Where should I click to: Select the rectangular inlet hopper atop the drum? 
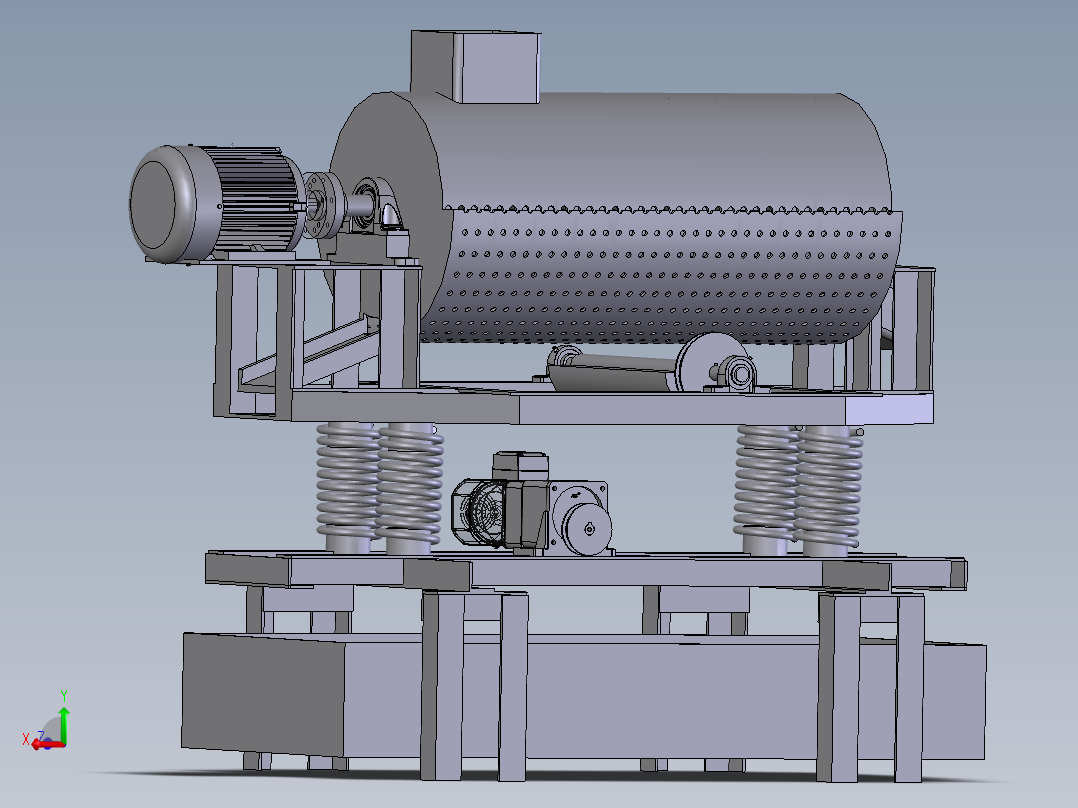(476, 67)
